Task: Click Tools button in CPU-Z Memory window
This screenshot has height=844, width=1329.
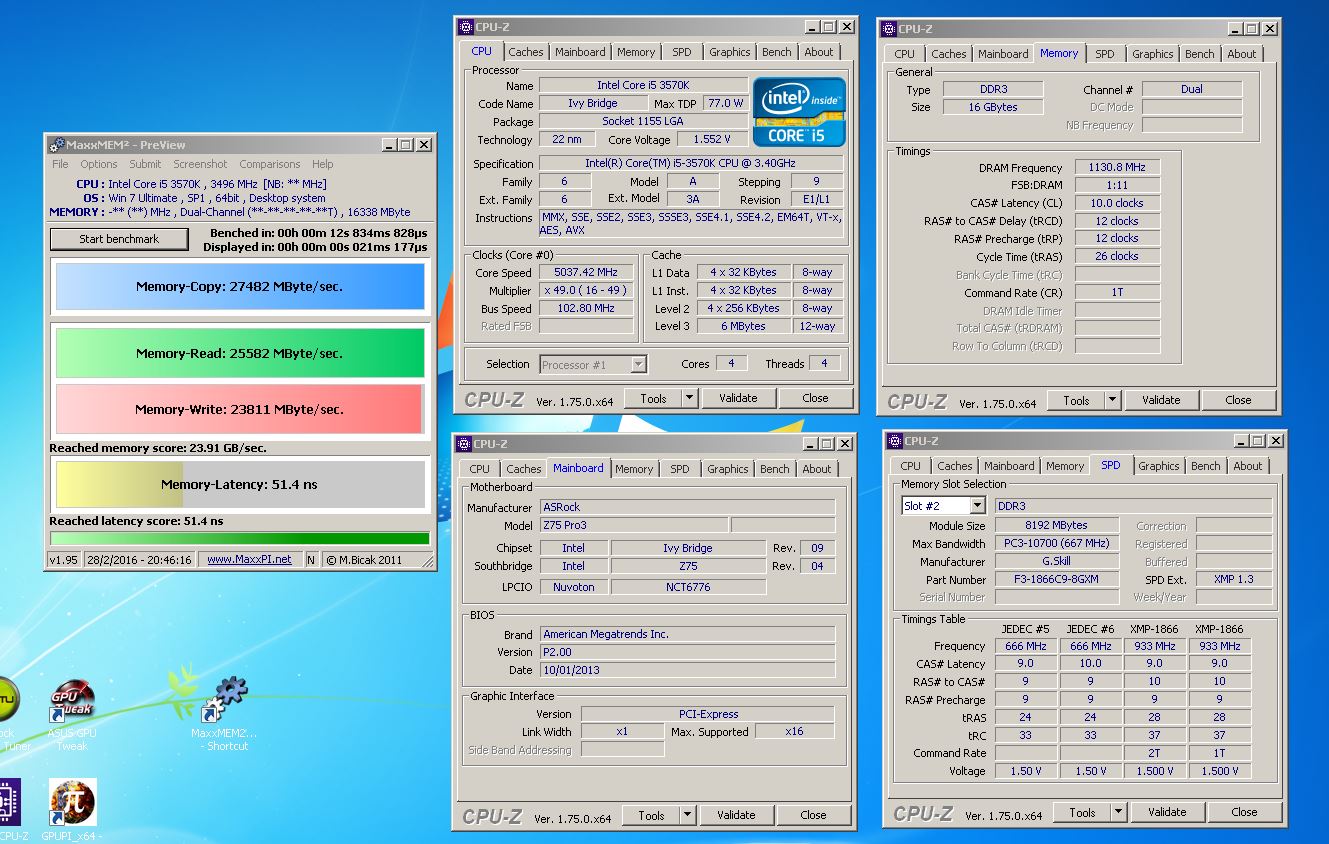Action: coord(1076,400)
